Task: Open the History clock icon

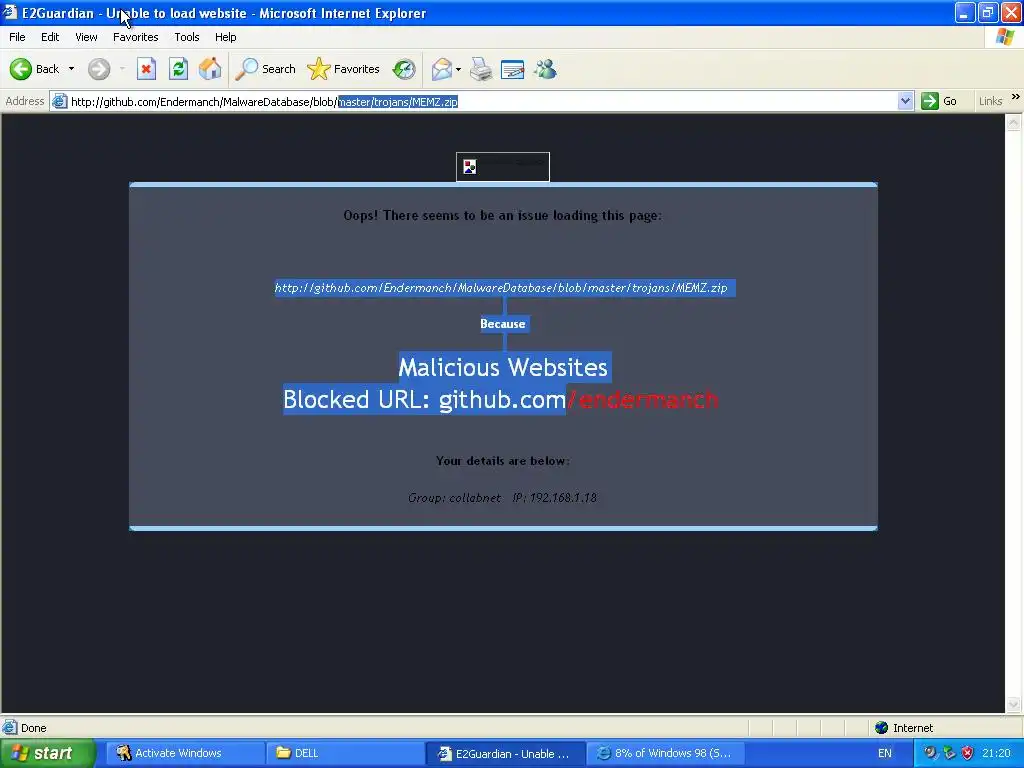Action: tap(404, 69)
